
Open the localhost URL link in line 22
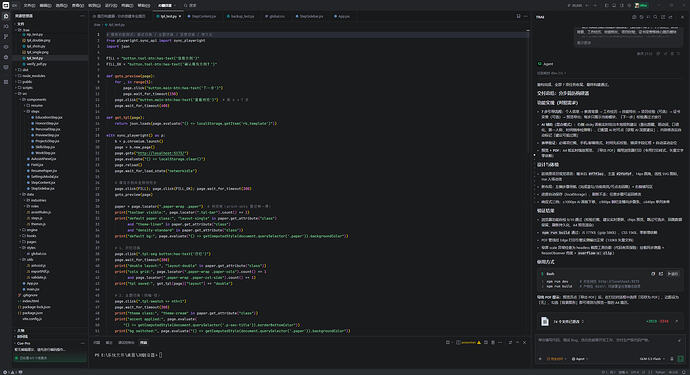click(162, 153)
